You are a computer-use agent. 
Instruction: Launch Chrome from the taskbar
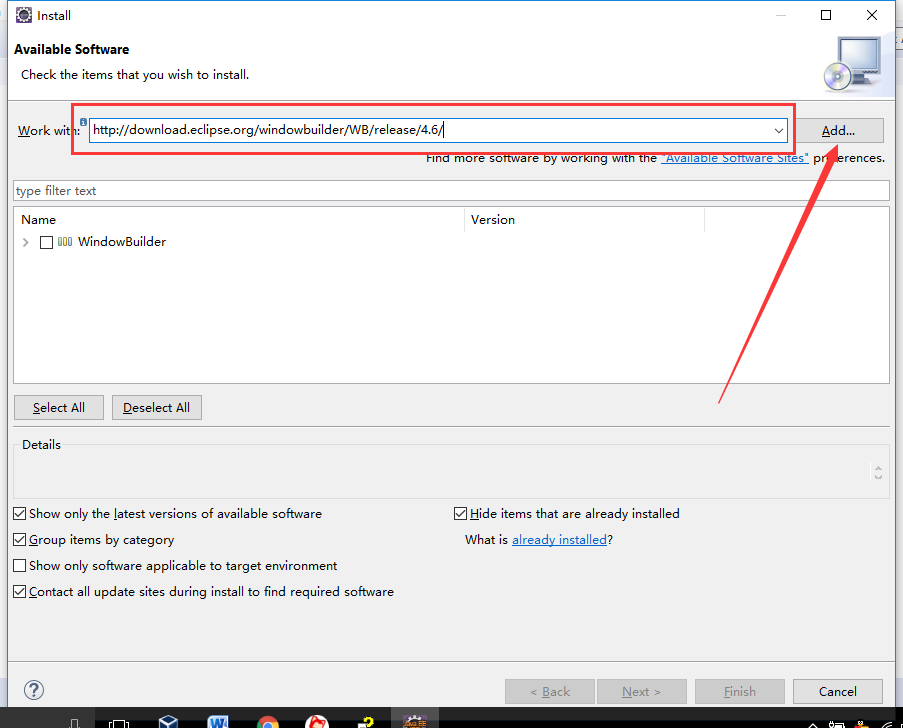pyautogui.click(x=268, y=721)
